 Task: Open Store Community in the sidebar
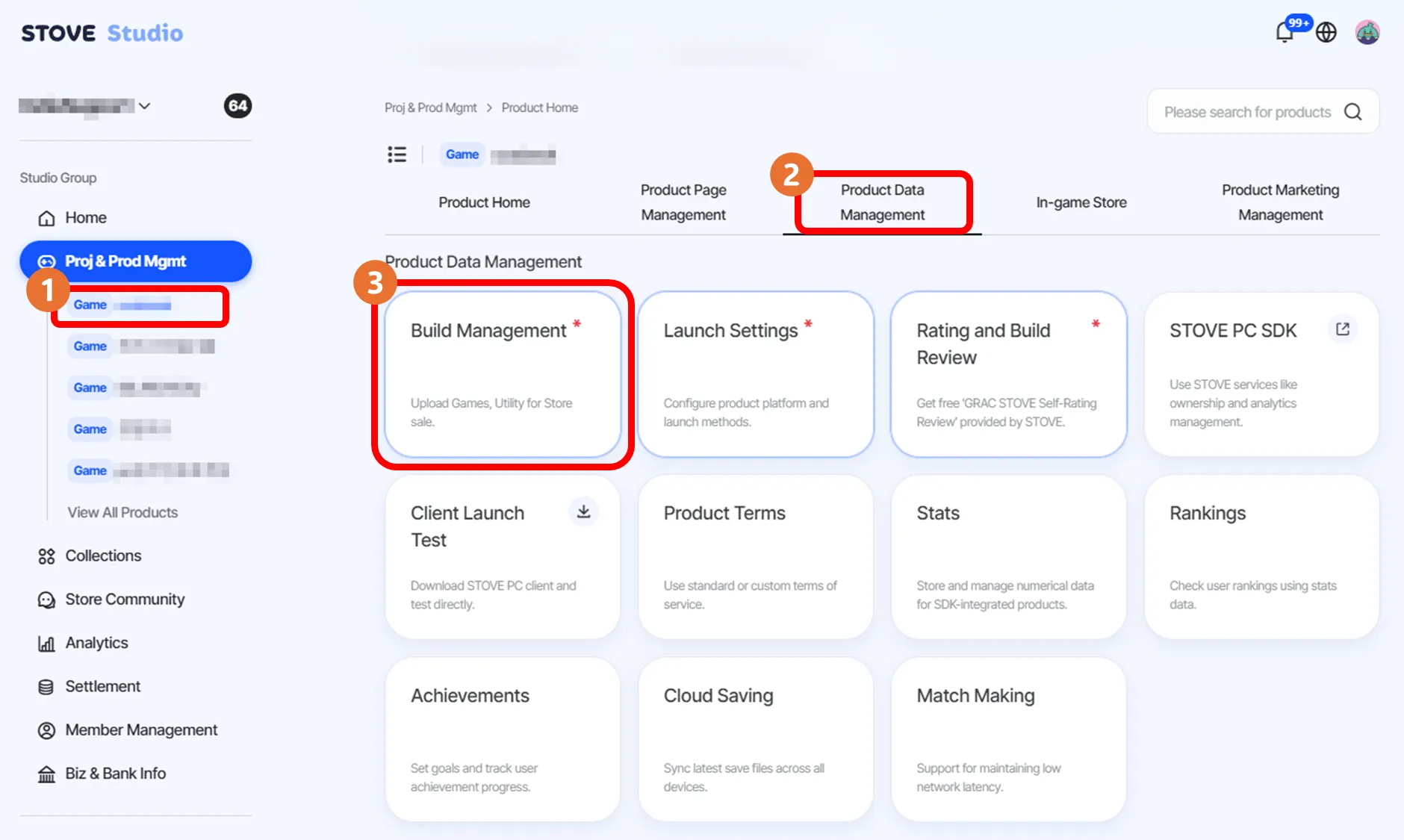tap(125, 600)
